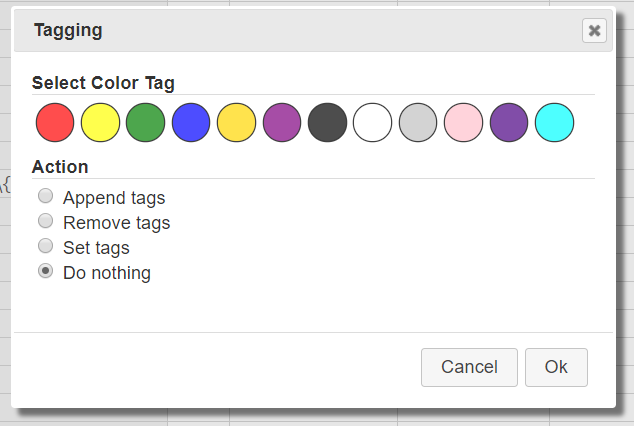
Task: Pick the white color tag
Action: coord(373,122)
